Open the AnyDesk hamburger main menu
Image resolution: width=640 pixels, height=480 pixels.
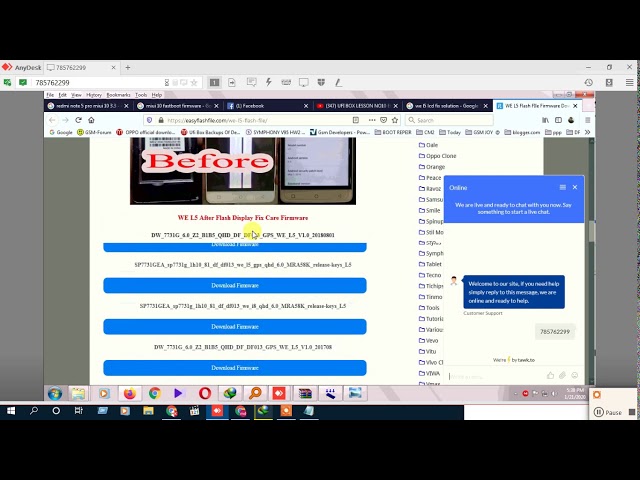[629, 82]
